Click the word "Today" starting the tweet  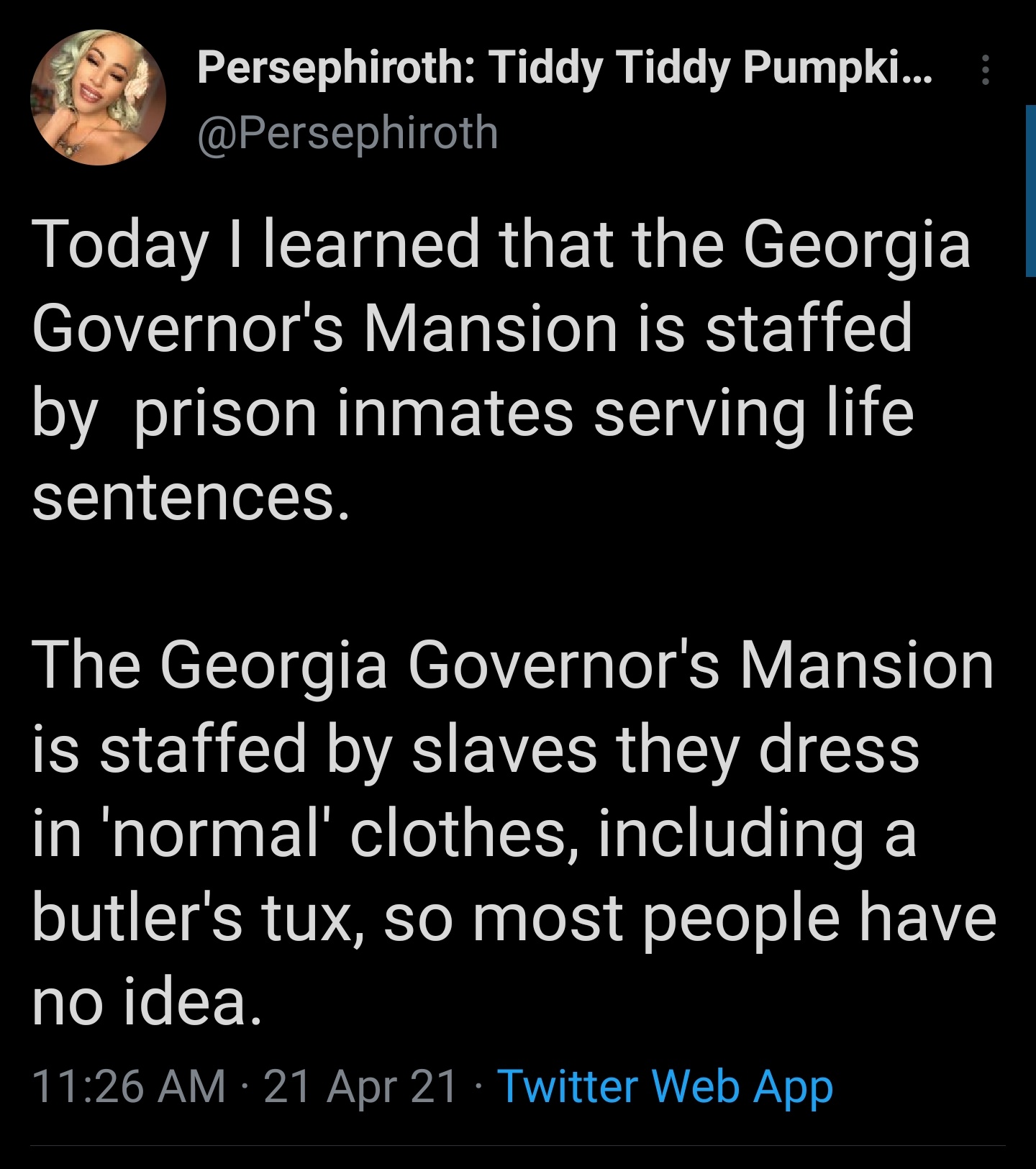119,245
